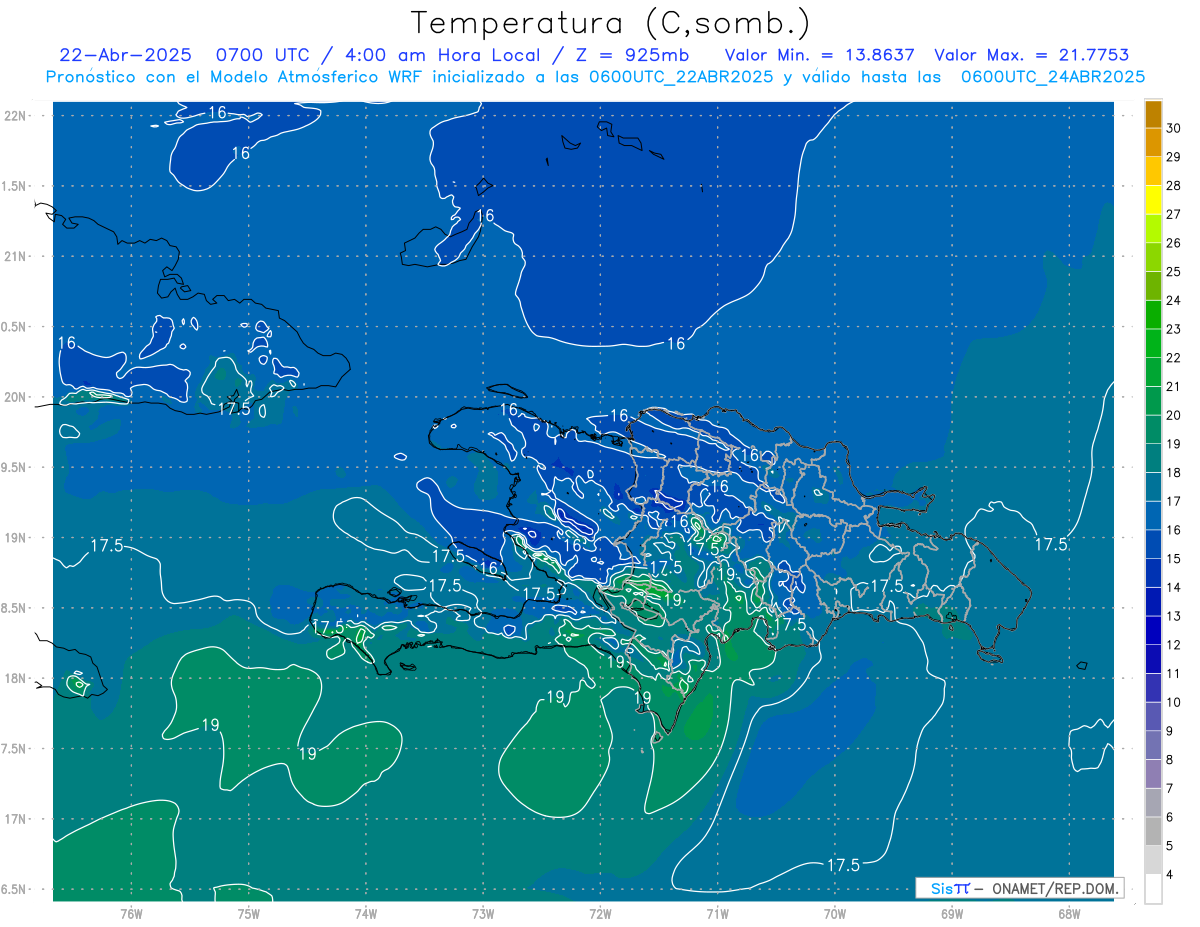Select the 'Valor Min. = 13.8637' readout

819,55
